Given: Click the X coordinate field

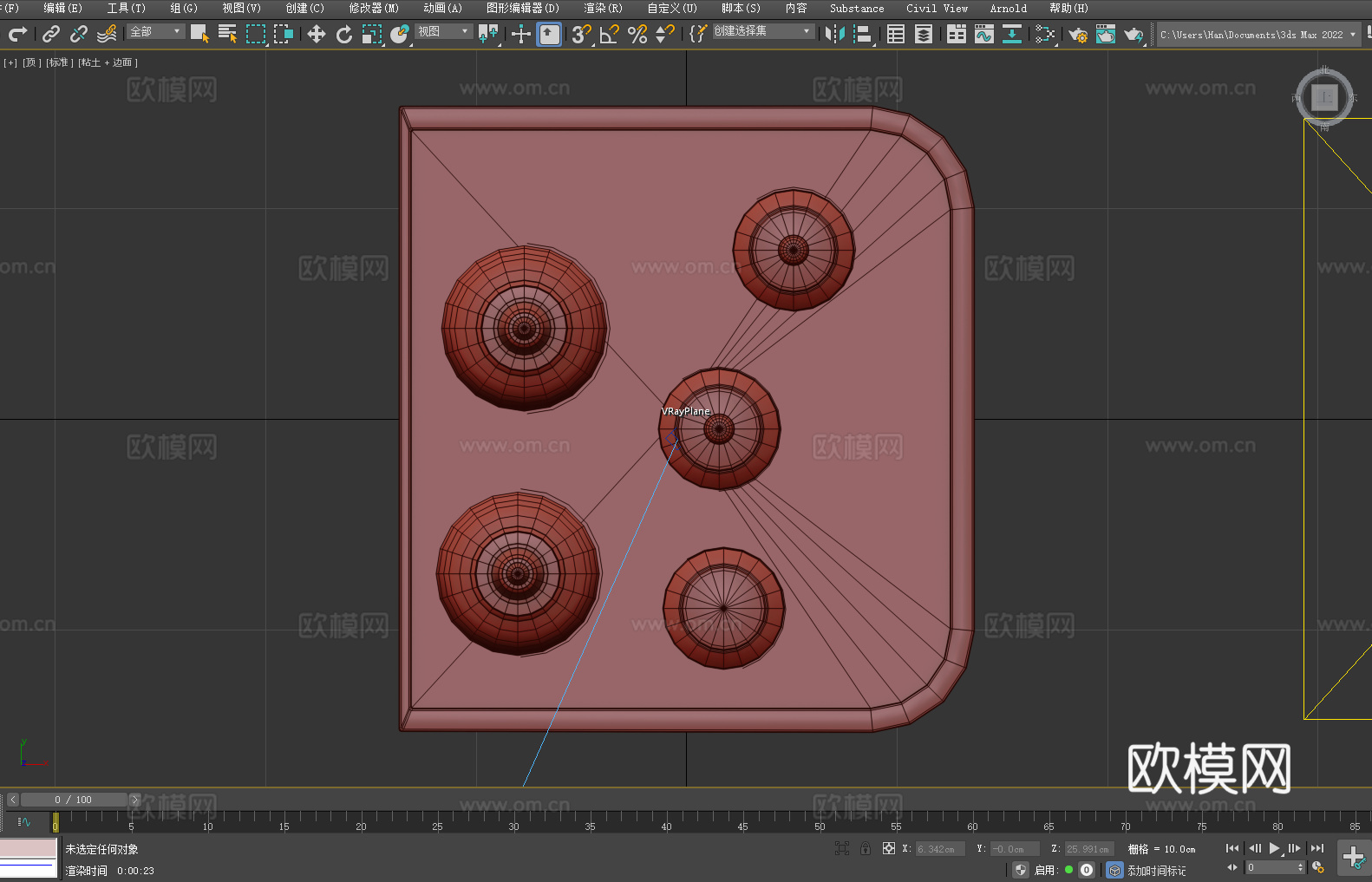Looking at the screenshot, I should click(x=940, y=849).
